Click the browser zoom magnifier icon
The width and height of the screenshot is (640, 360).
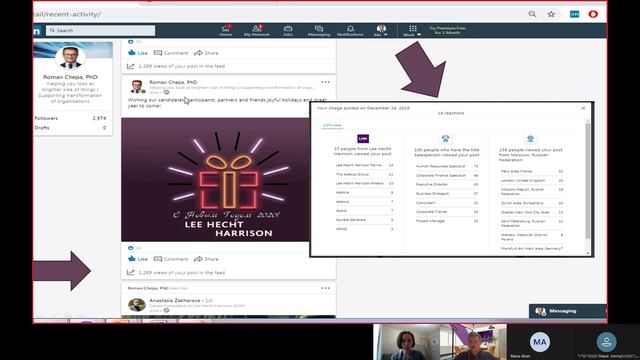pos(532,14)
